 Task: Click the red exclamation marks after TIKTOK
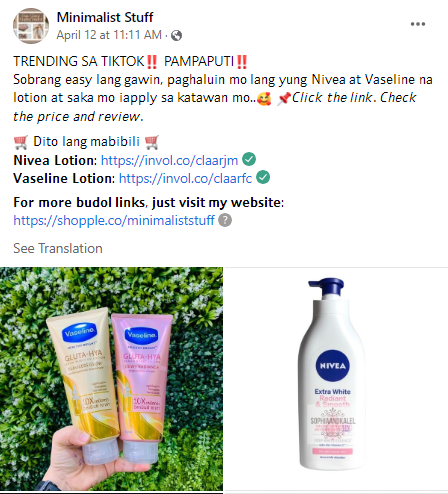(x=152, y=62)
